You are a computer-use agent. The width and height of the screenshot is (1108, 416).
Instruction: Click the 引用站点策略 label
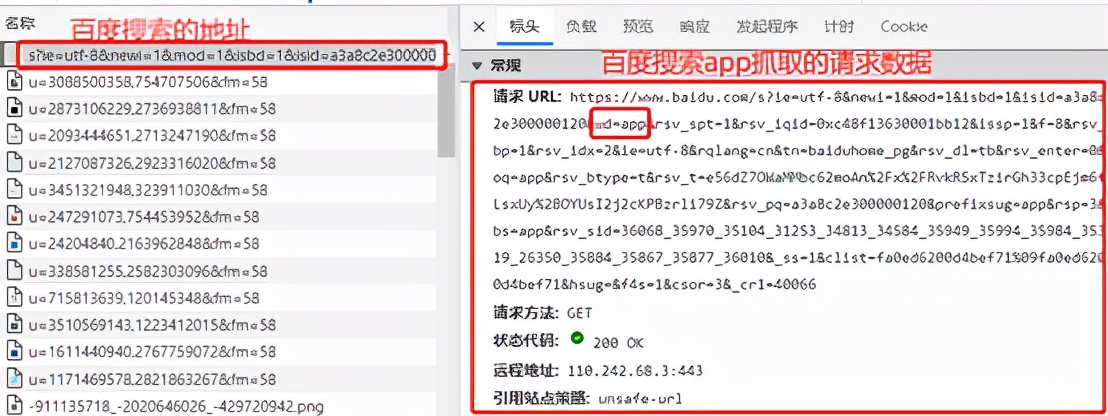tap(541, 398)
